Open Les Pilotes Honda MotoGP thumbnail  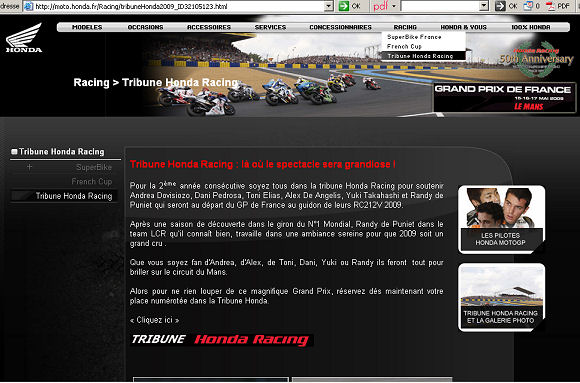click(x=501, y=219)
